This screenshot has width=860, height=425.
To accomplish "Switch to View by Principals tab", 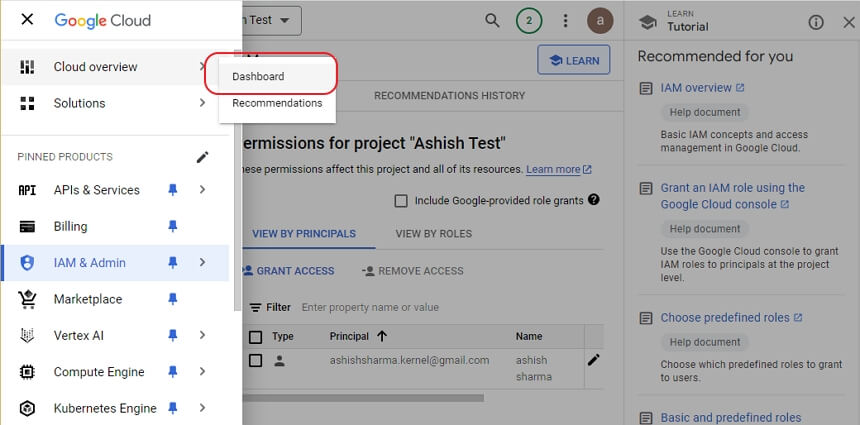I will point(304,234).
